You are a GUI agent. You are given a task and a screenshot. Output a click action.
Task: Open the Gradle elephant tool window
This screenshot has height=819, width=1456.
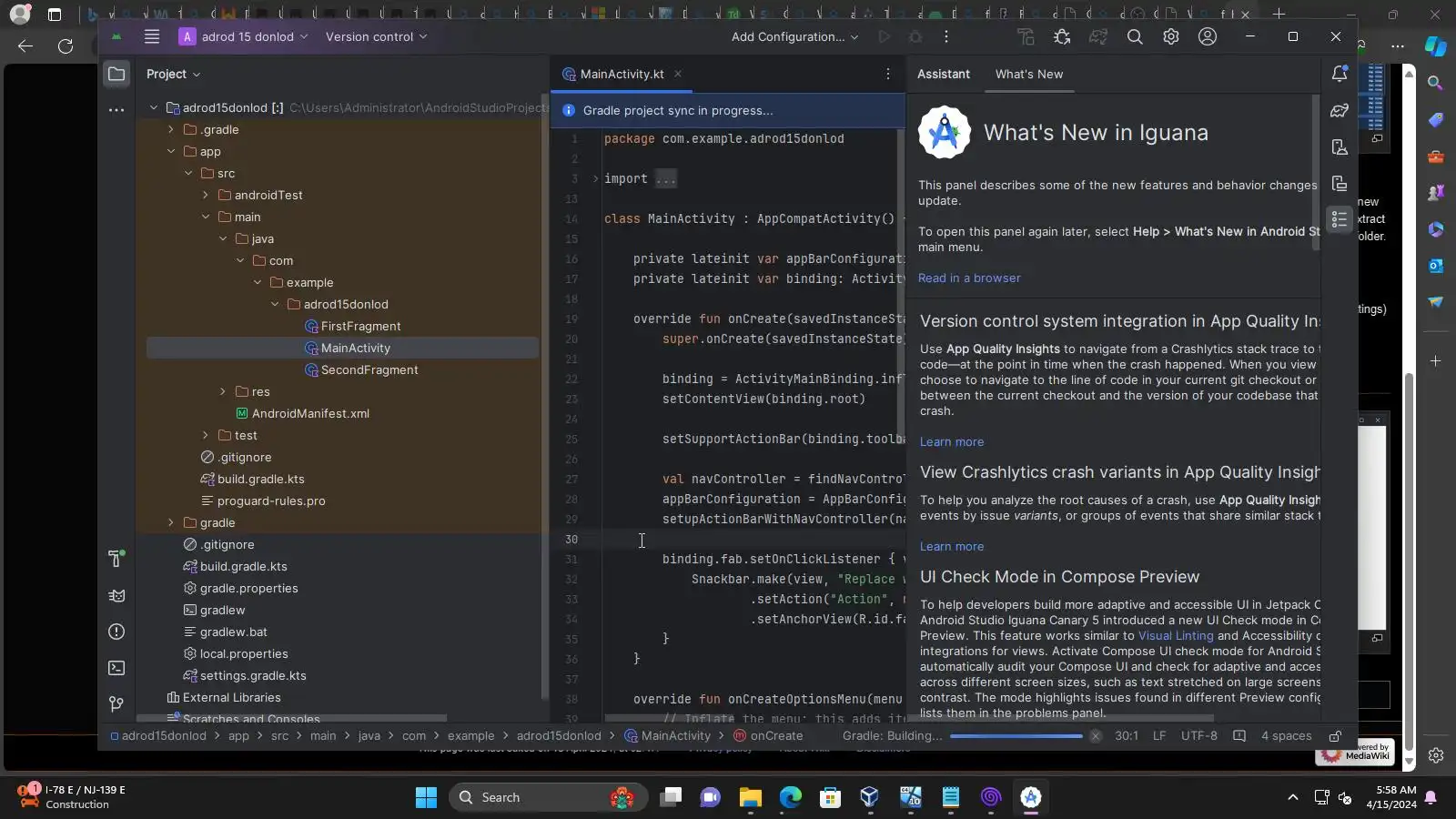(1340, 110)
